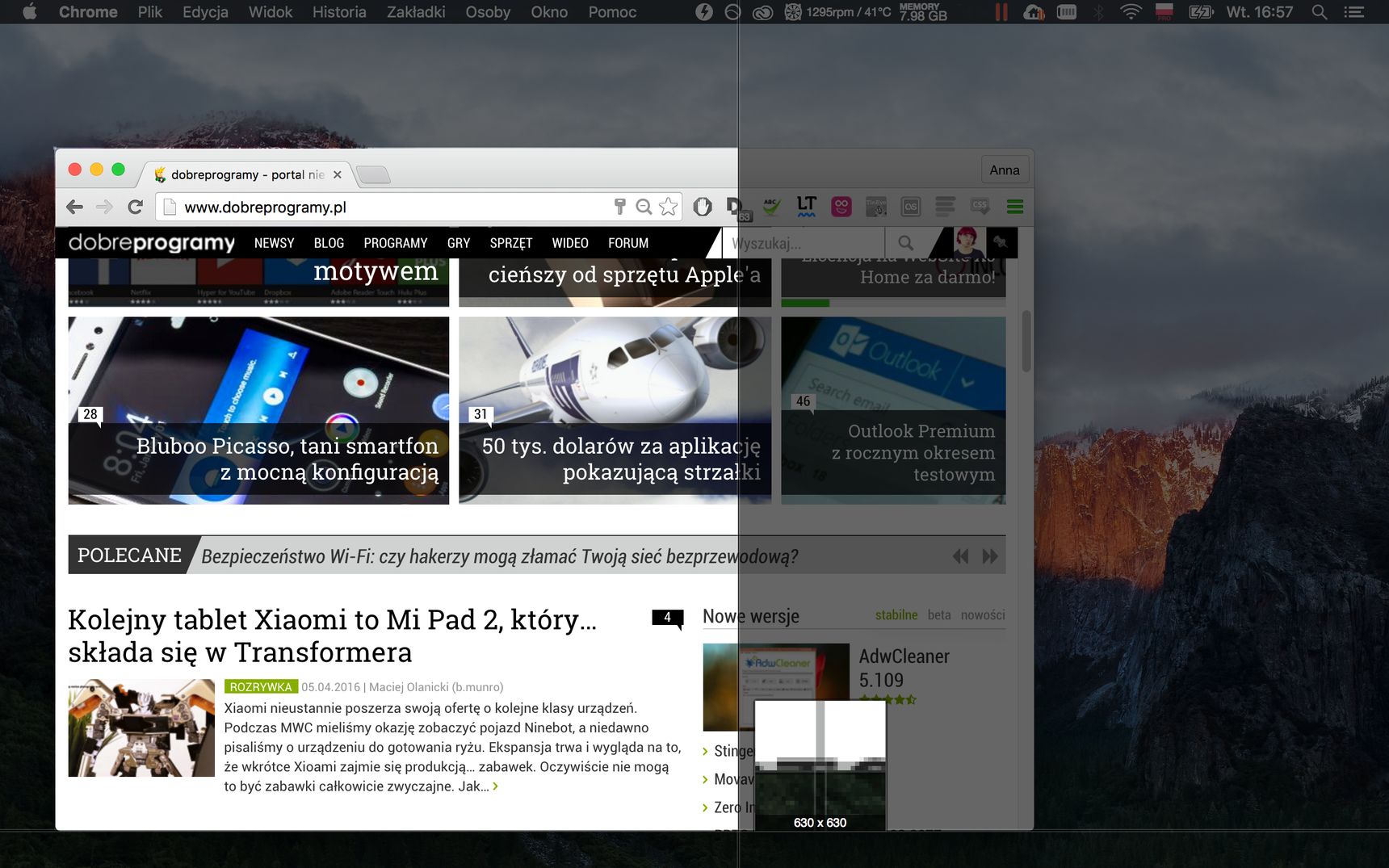The width and height of the screenshot is (1389, 868).
Task: Open the pink smiley face extension
Action: click(841, 207)
